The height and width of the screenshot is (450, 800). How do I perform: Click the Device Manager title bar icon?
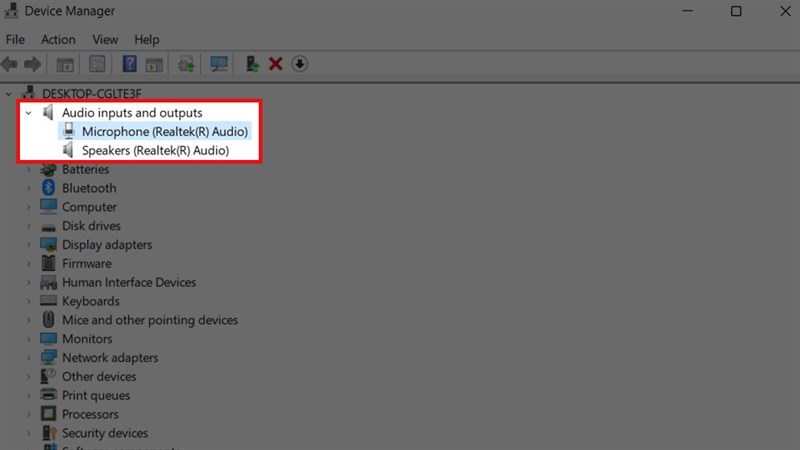pos(11,11)
